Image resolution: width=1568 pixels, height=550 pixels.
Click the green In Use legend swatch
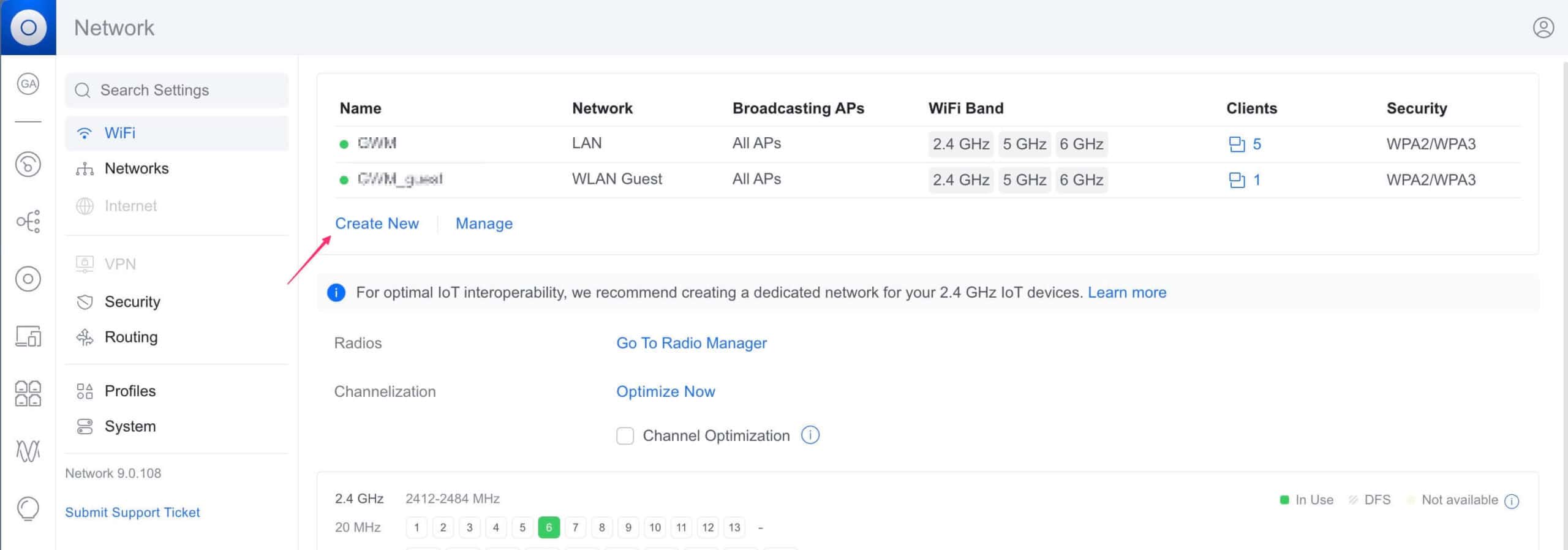[1284, 500]
